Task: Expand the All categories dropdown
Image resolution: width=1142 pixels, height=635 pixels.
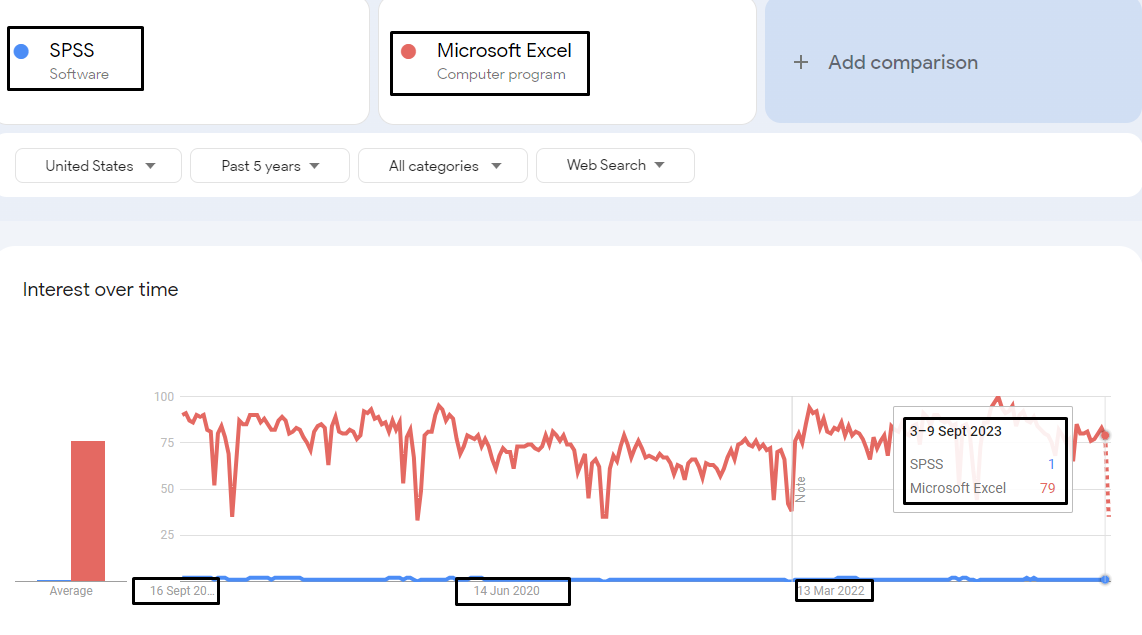Action: coord(443,166)
